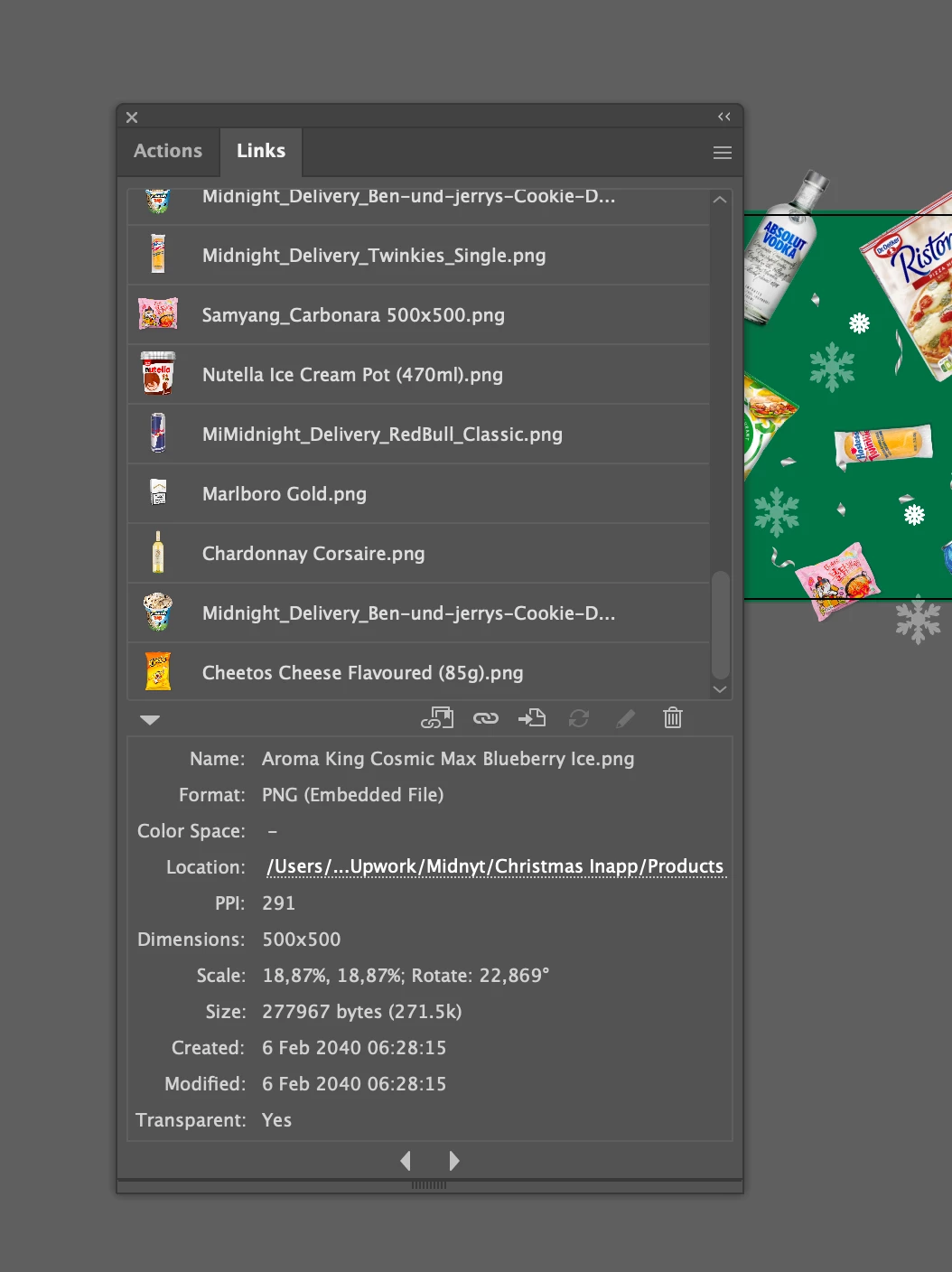Select Cheetos Cheese Flavoured (85g).png row
This screenshot has width=952, height=1272.
(419, 673)
